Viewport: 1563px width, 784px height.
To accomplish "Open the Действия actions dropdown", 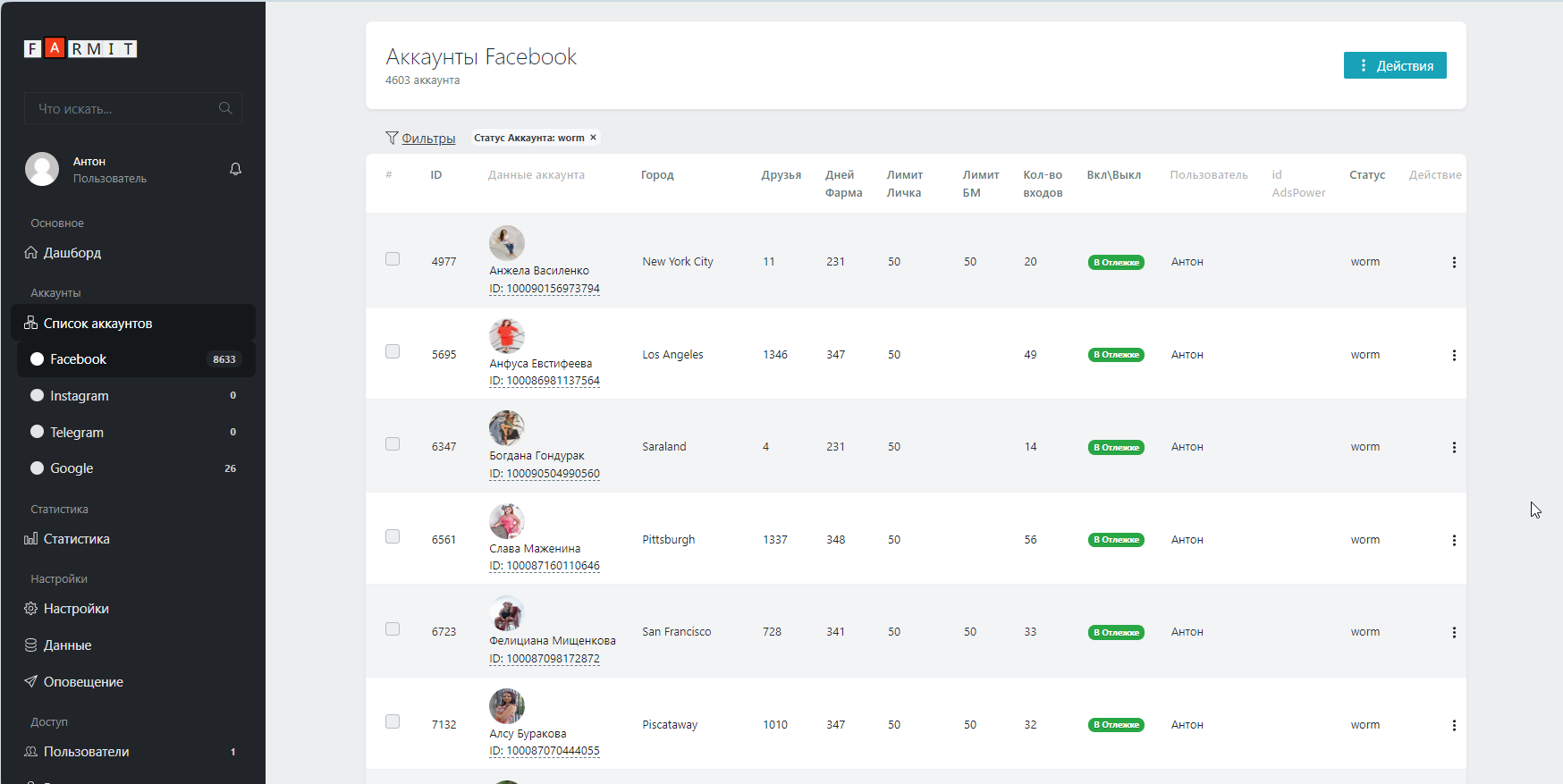I will [1394, 65].
